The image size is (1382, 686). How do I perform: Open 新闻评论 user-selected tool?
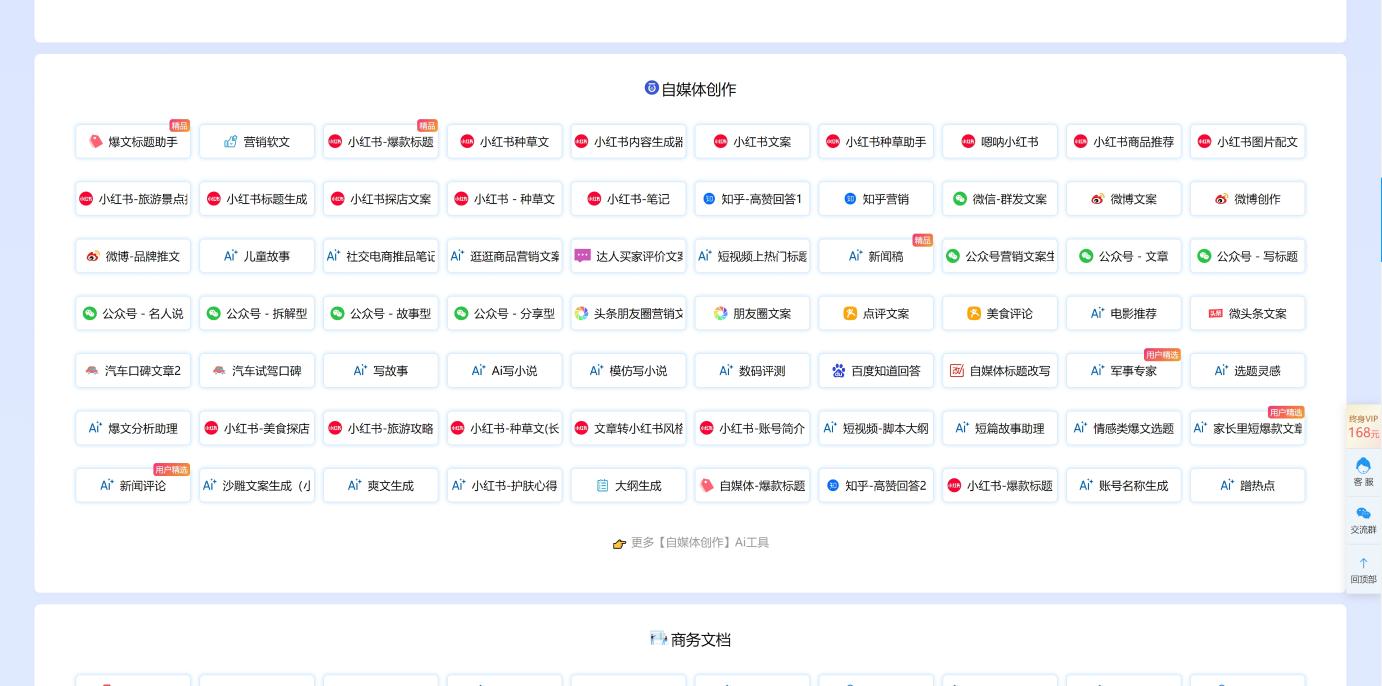point(133,485)
